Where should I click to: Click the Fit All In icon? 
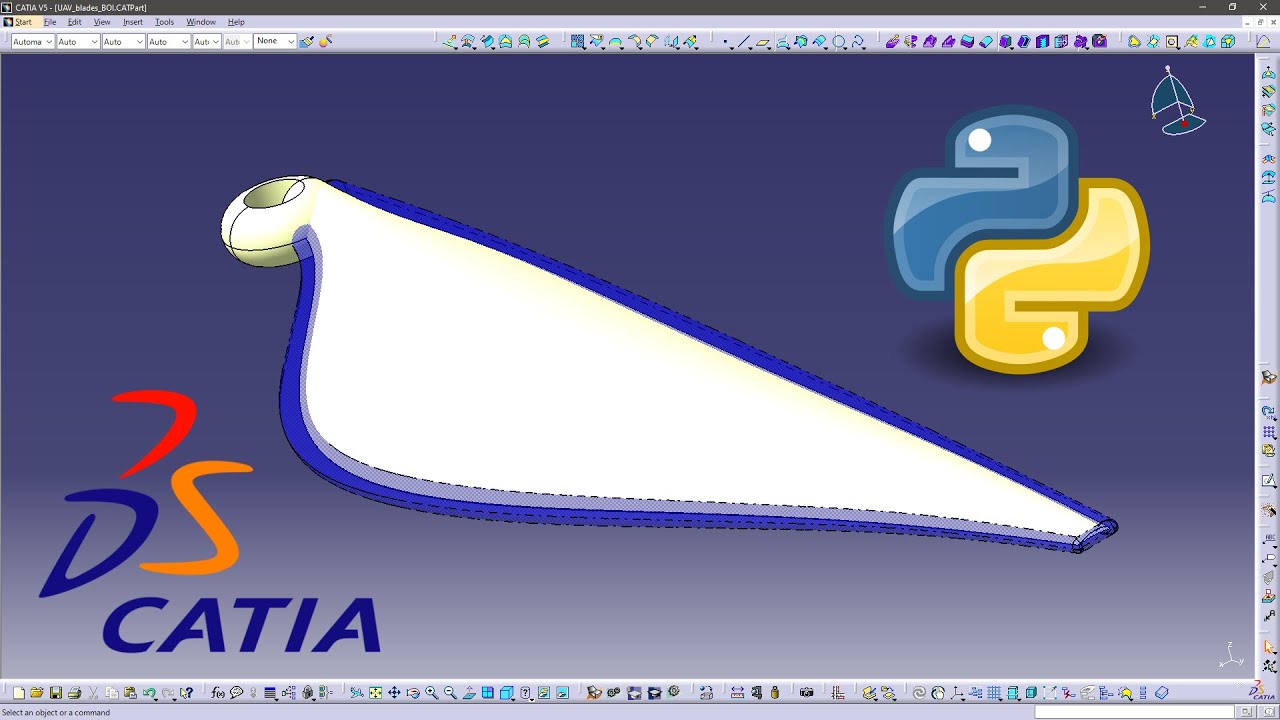pos(375,692)
